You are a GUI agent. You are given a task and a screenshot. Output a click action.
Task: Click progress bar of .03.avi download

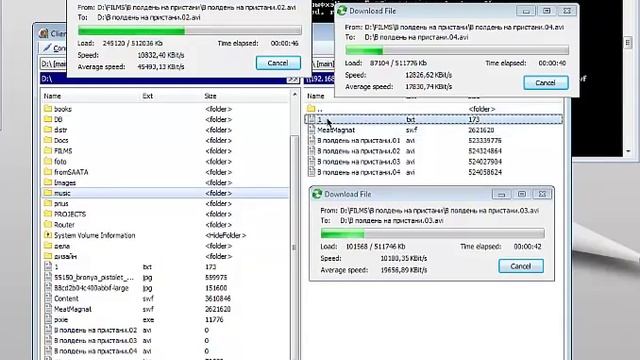433,234
